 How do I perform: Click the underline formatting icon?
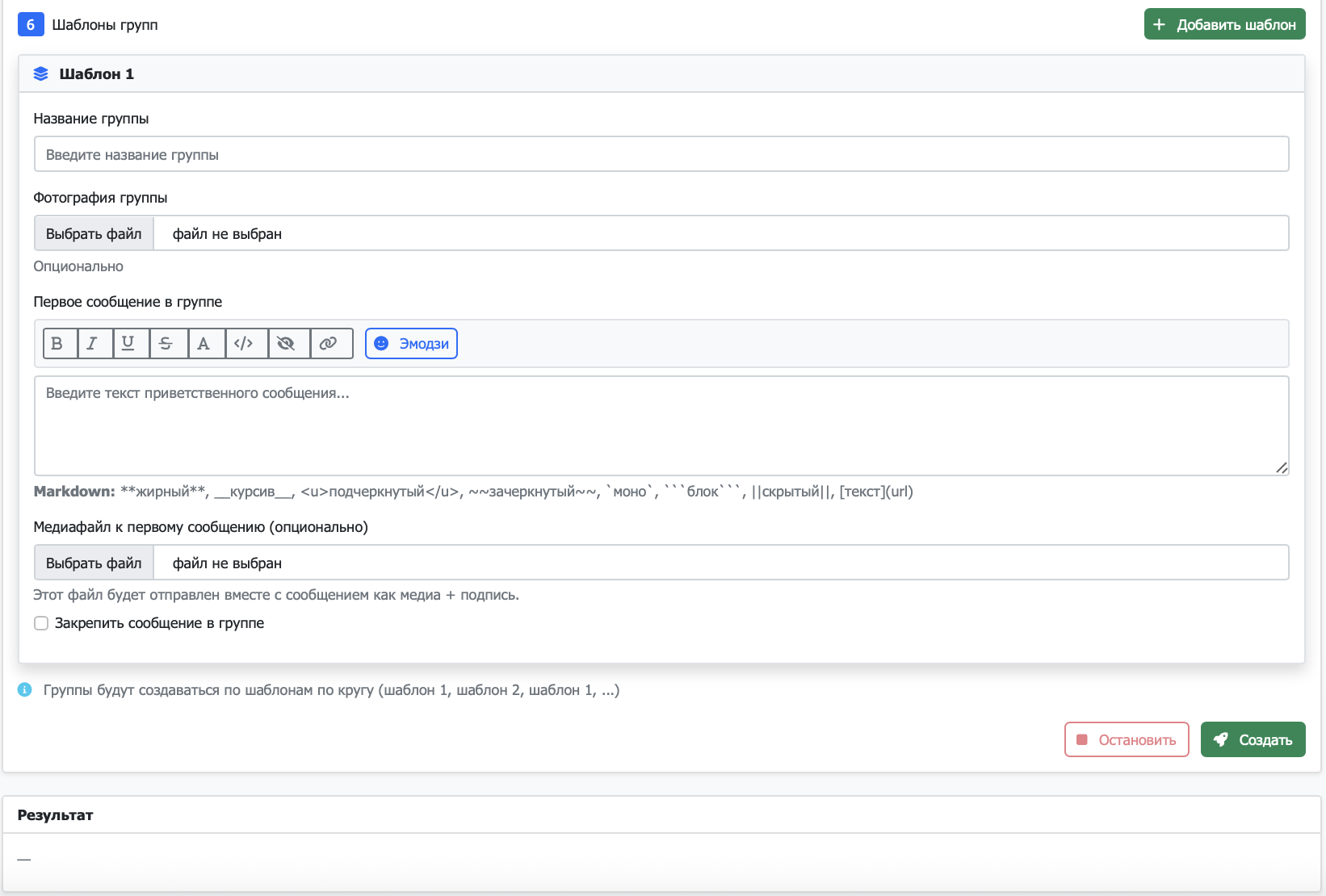click(129, 343)
